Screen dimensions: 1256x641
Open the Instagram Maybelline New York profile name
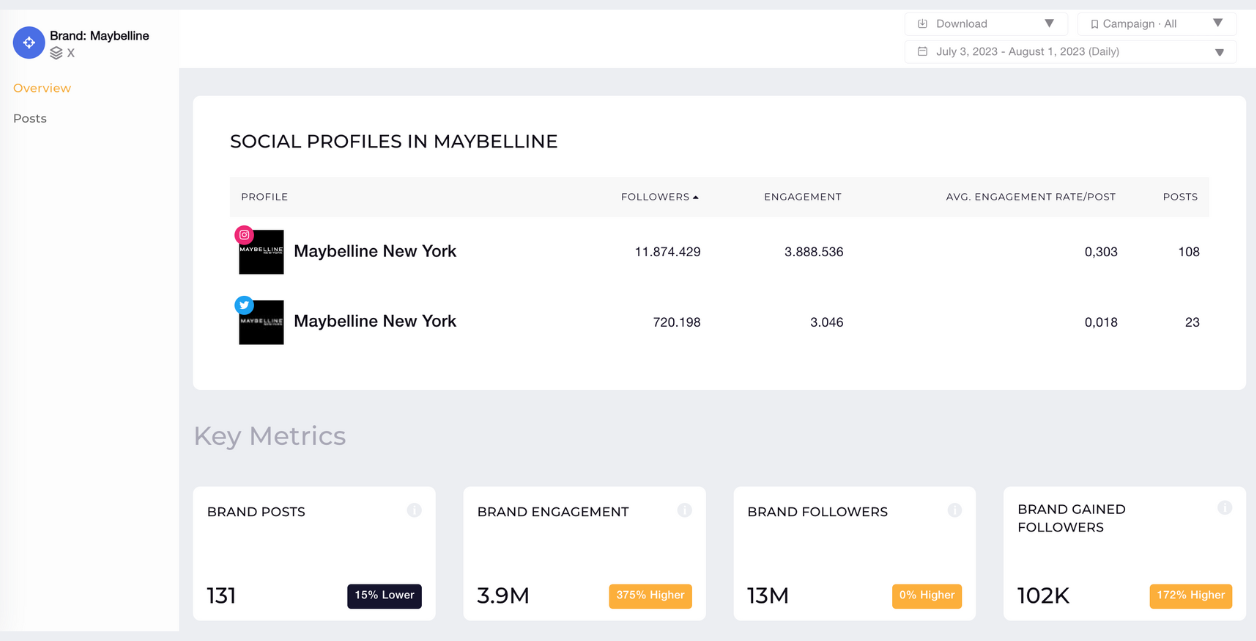(x=375, y=251)
